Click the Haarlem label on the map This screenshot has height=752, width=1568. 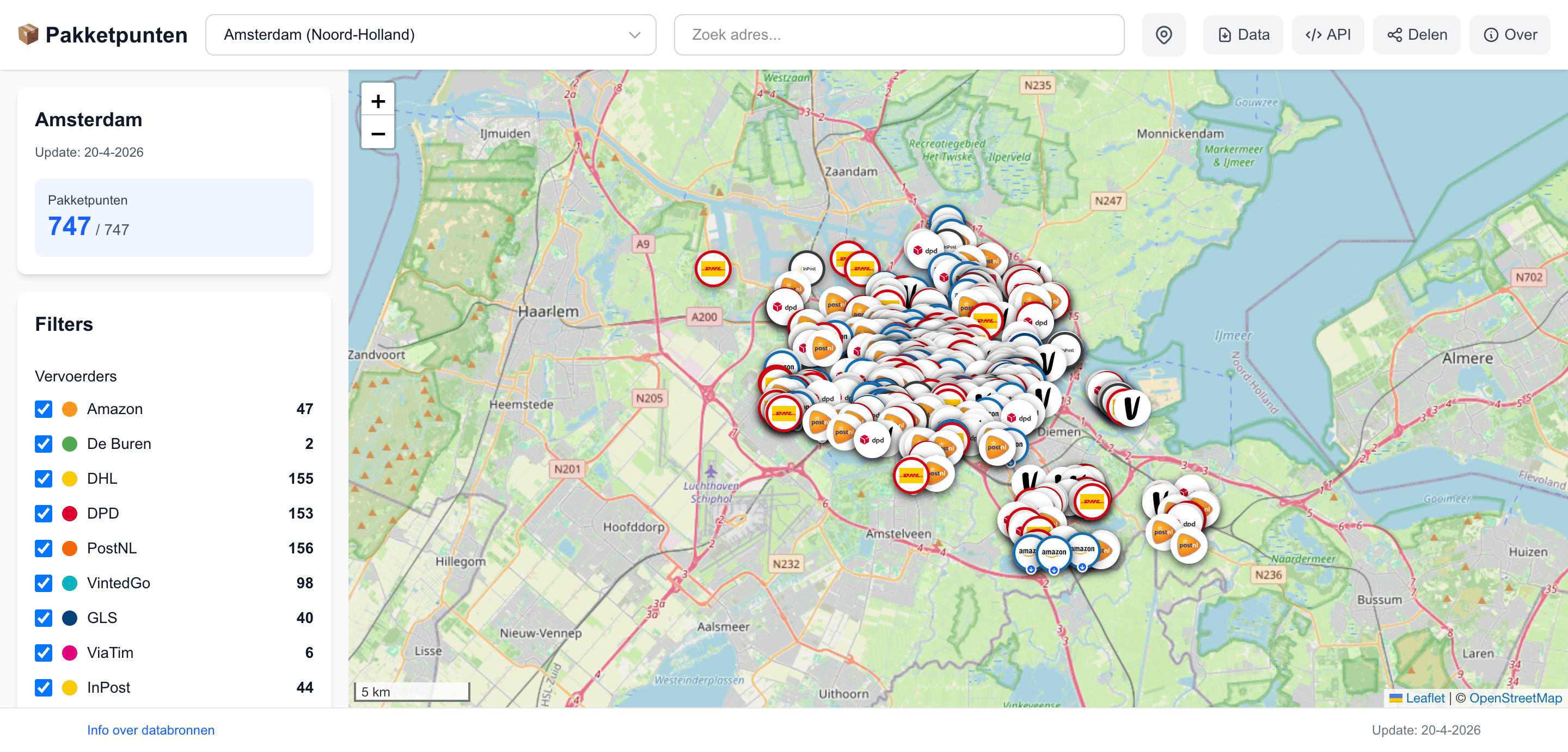(x=548, y=311)
